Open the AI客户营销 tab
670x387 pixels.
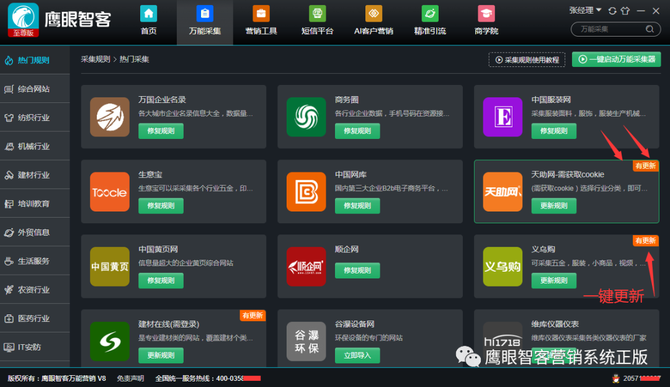(373, 21)
